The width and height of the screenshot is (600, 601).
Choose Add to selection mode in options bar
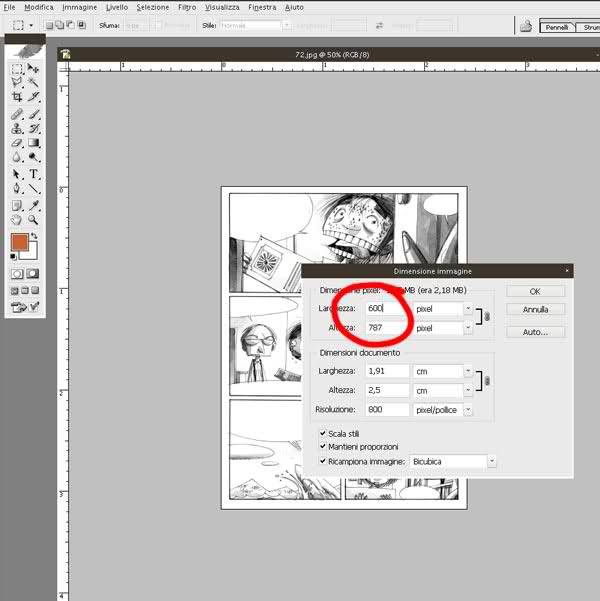pos(60,25)
